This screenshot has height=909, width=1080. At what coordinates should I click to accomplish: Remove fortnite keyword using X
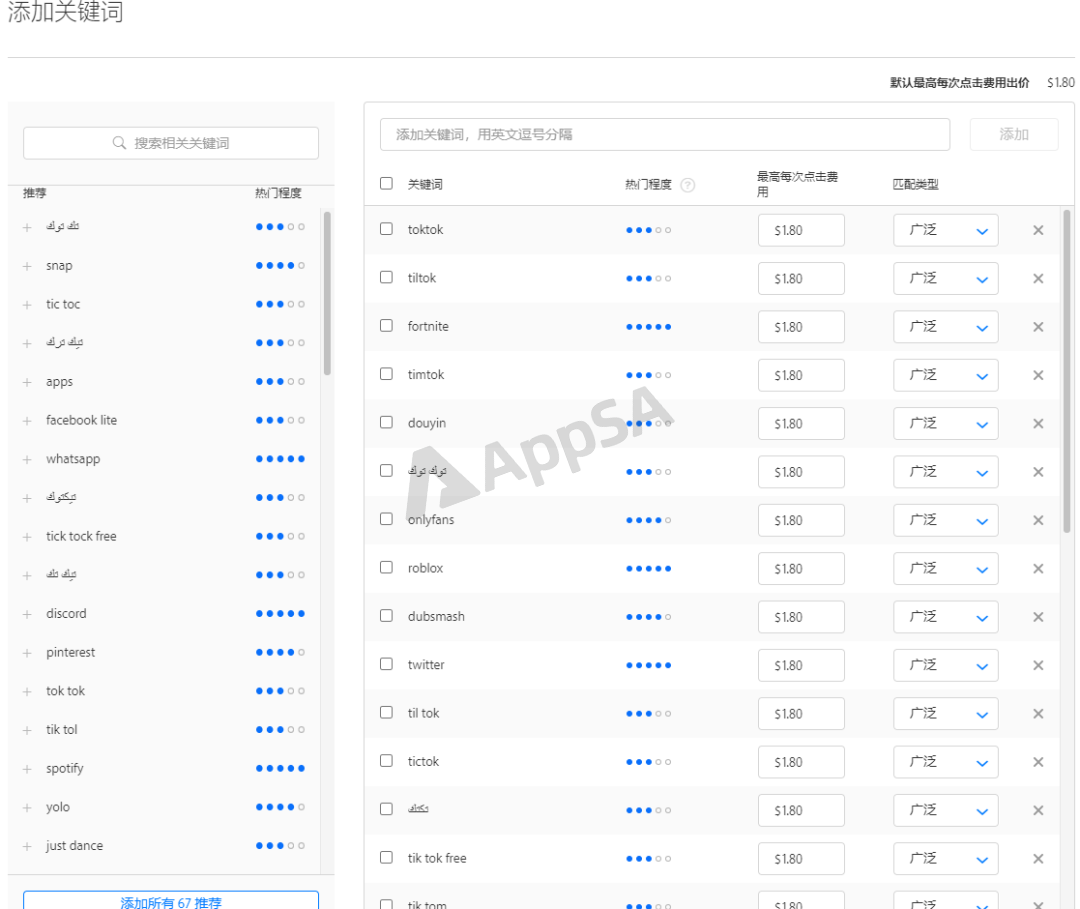(1038, 326)
